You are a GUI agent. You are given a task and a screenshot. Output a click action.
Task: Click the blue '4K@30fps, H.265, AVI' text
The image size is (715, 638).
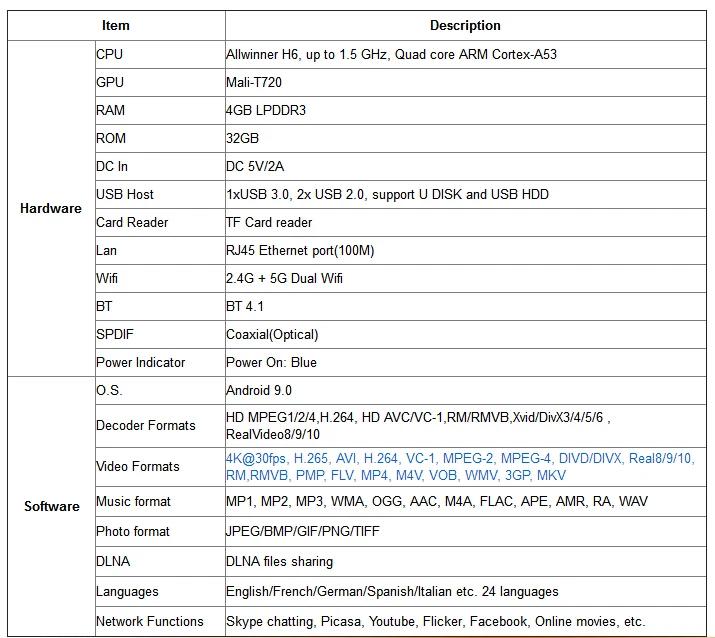pos(460,467)
